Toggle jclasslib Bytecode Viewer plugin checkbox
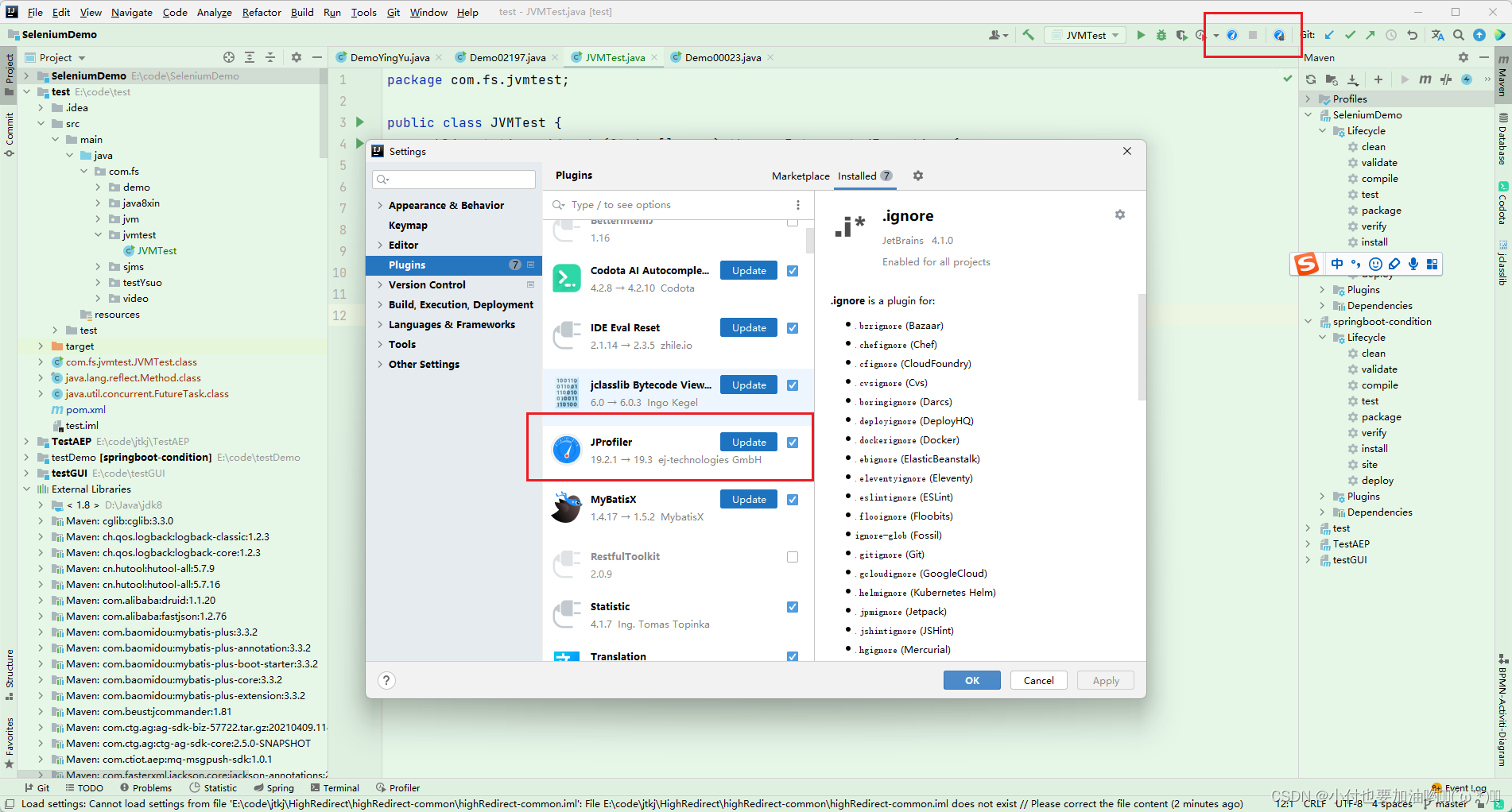1512x812 pixels. pyautogui.click(x=793, y=385)
